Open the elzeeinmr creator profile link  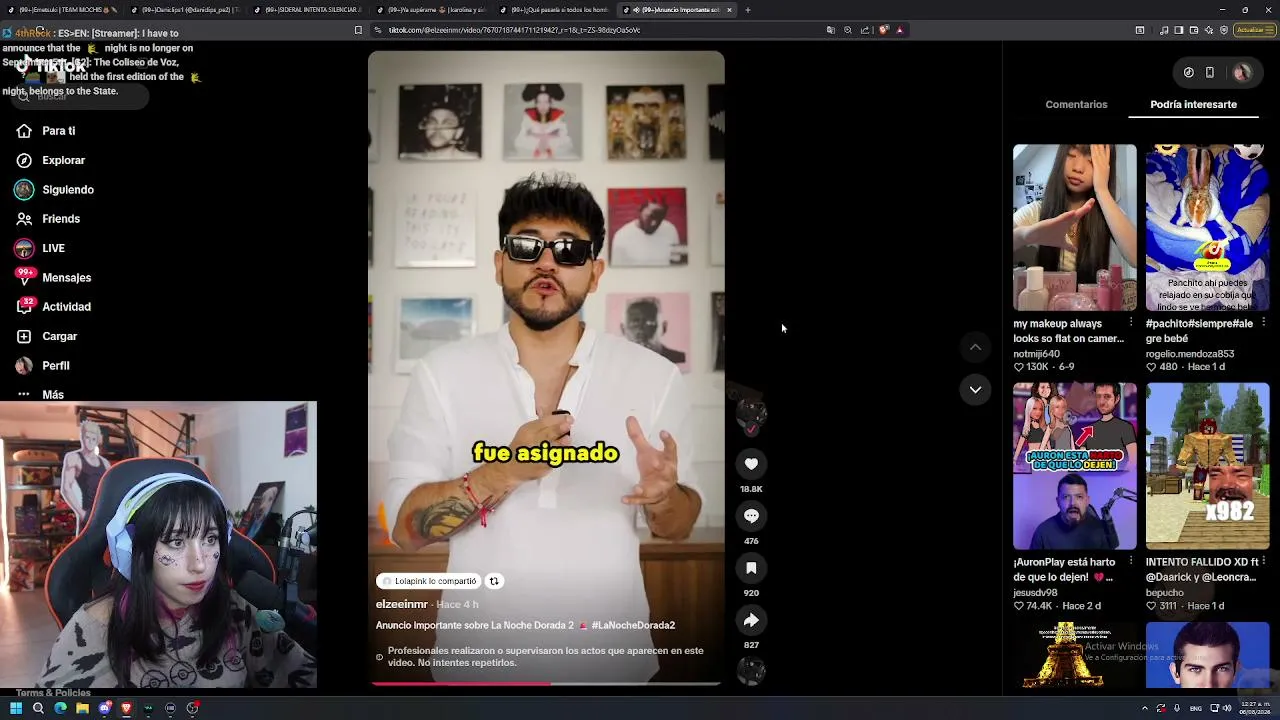tap(402, 604)
